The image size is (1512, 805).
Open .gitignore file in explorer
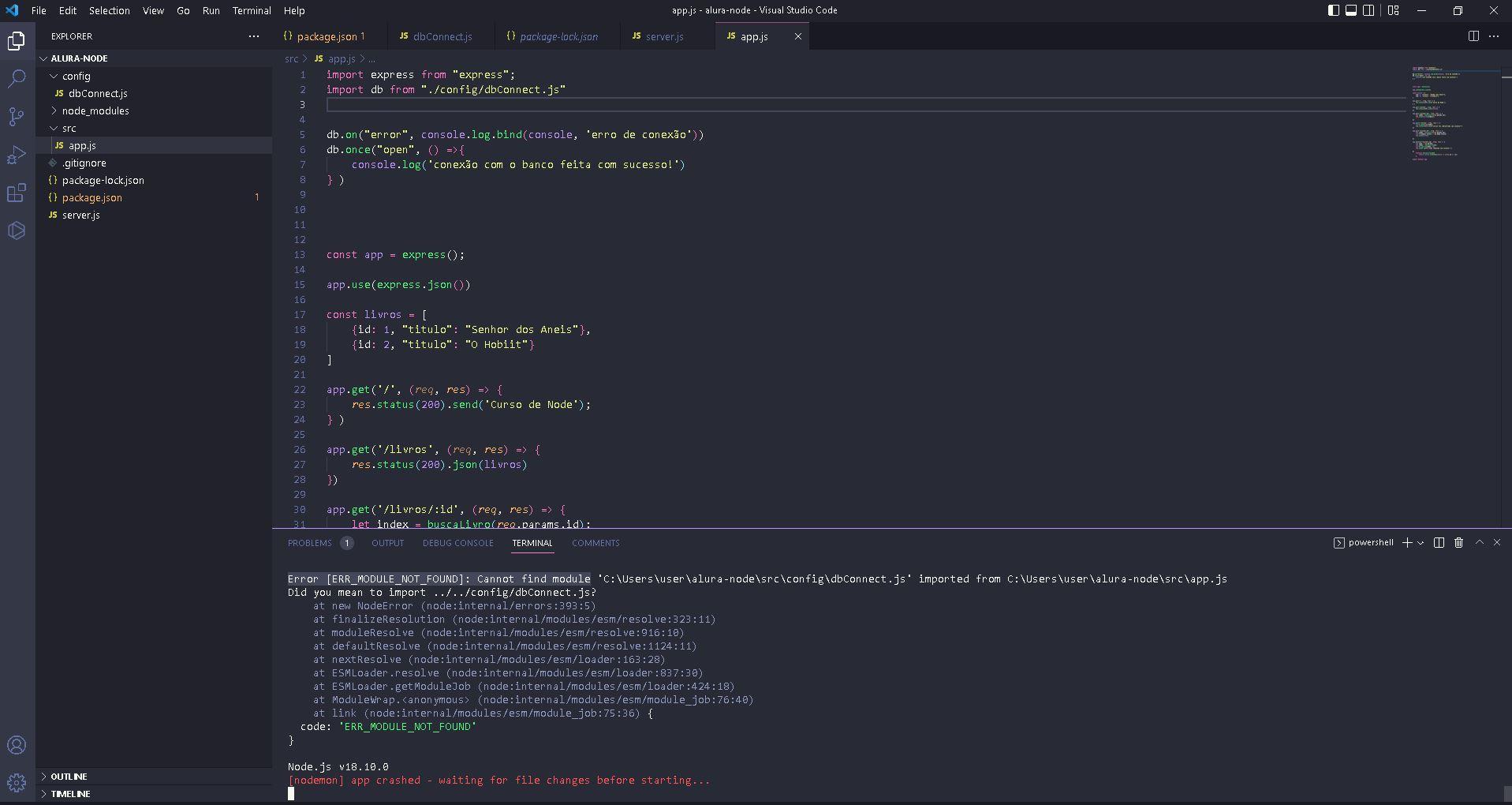point(154,163)
